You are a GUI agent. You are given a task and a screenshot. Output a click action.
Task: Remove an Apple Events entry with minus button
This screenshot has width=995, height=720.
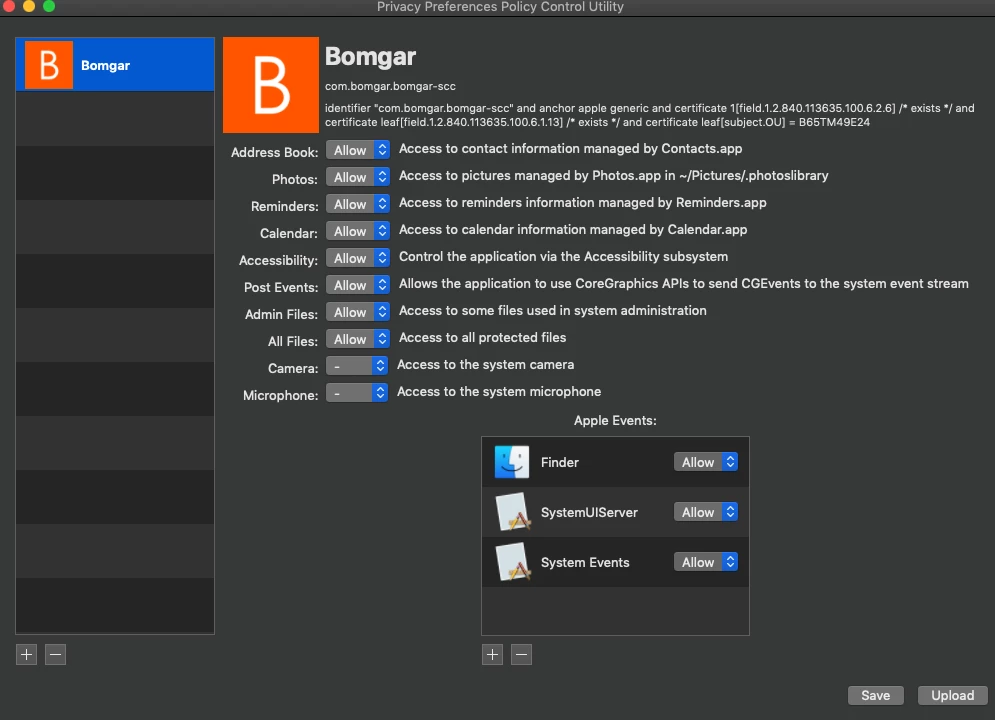tap(522, 655)
